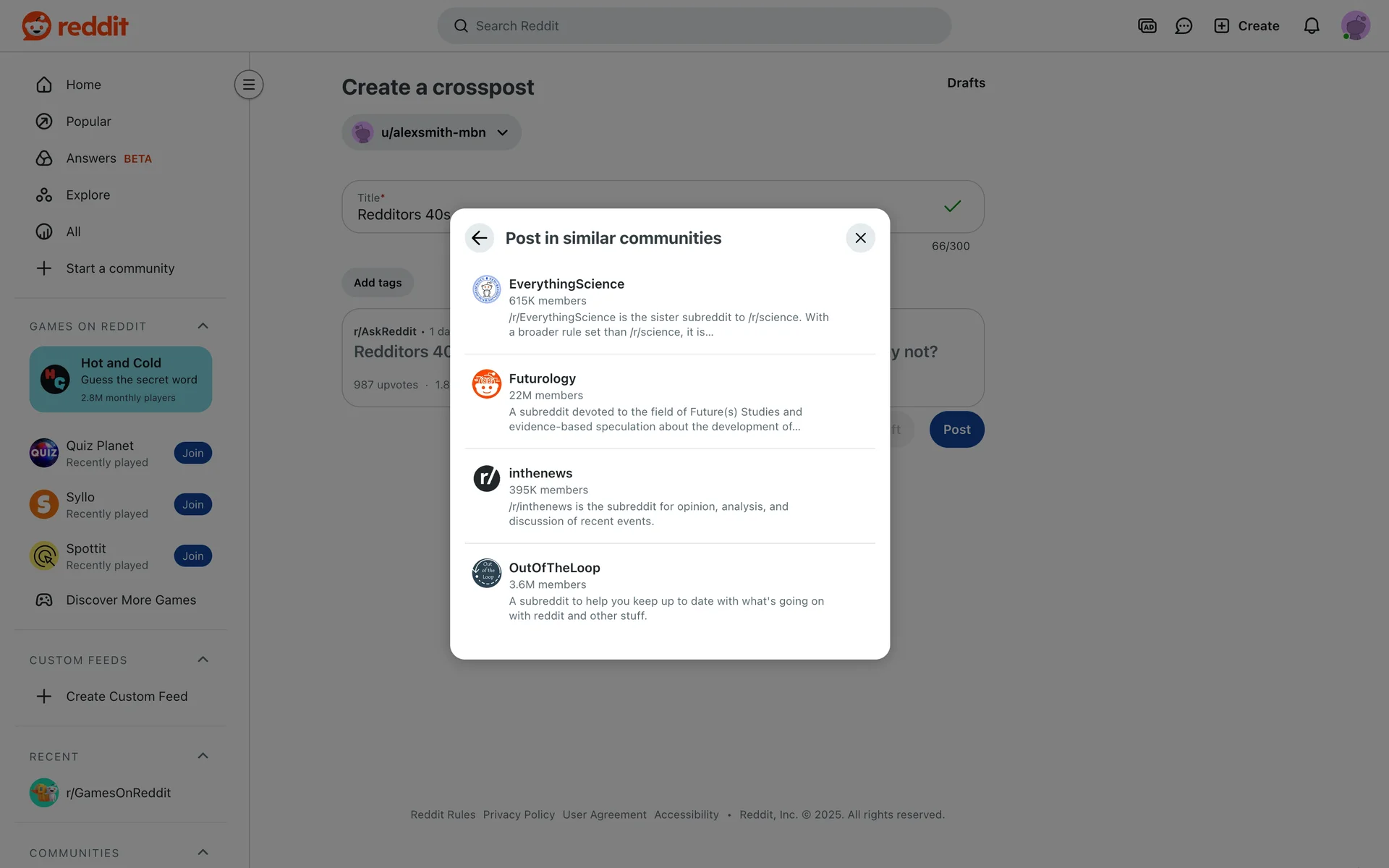Click the Create post button
The height and width of the screenshot is (868, 1389).
tap(1246, 26)
